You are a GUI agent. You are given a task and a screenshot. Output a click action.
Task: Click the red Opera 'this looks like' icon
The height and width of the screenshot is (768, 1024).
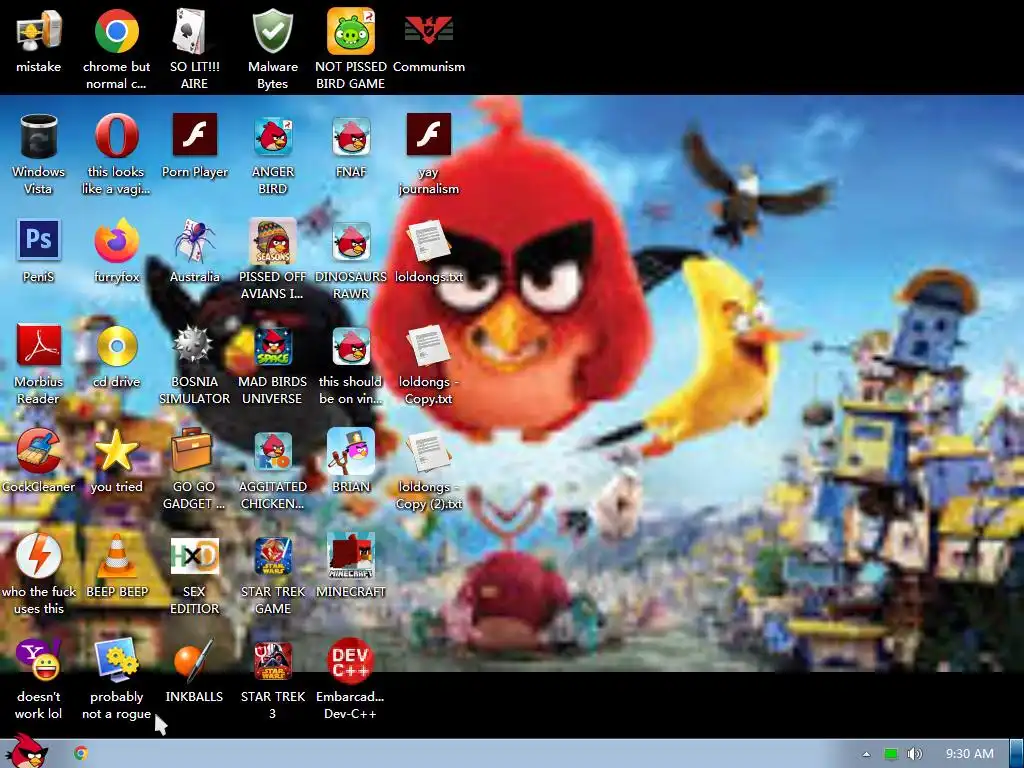point(116,136)
